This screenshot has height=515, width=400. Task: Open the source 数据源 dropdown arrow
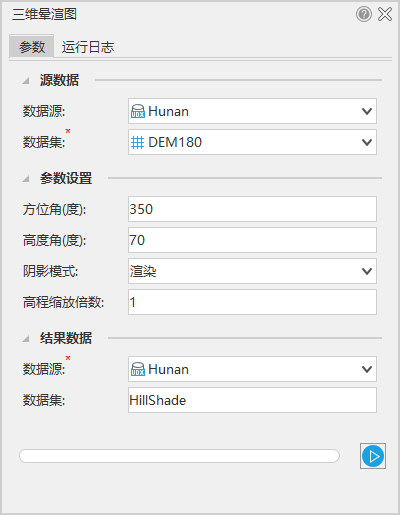pyautogui.click(x=367, y=111)
